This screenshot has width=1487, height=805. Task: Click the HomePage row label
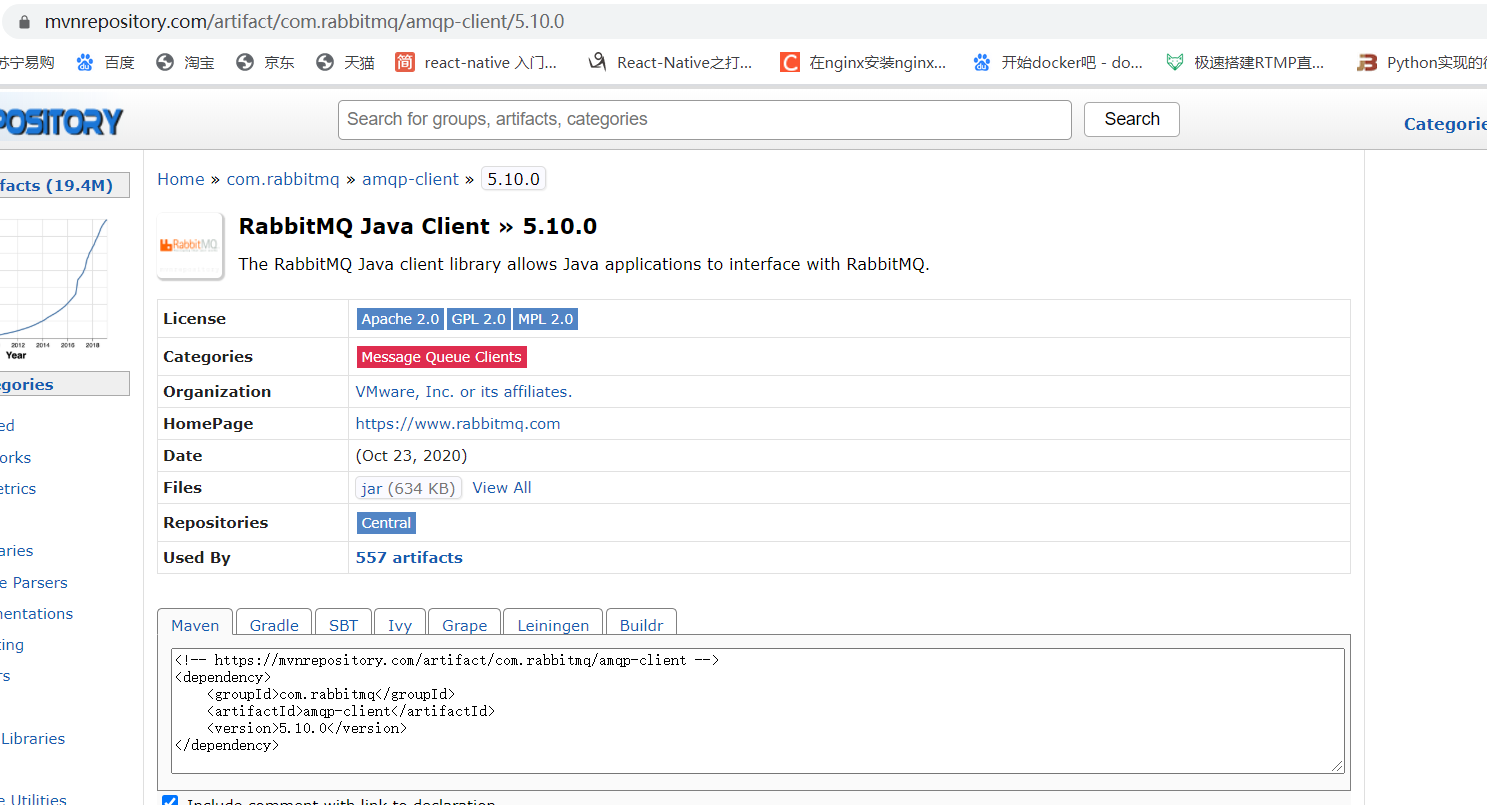[x=208, y=424]
